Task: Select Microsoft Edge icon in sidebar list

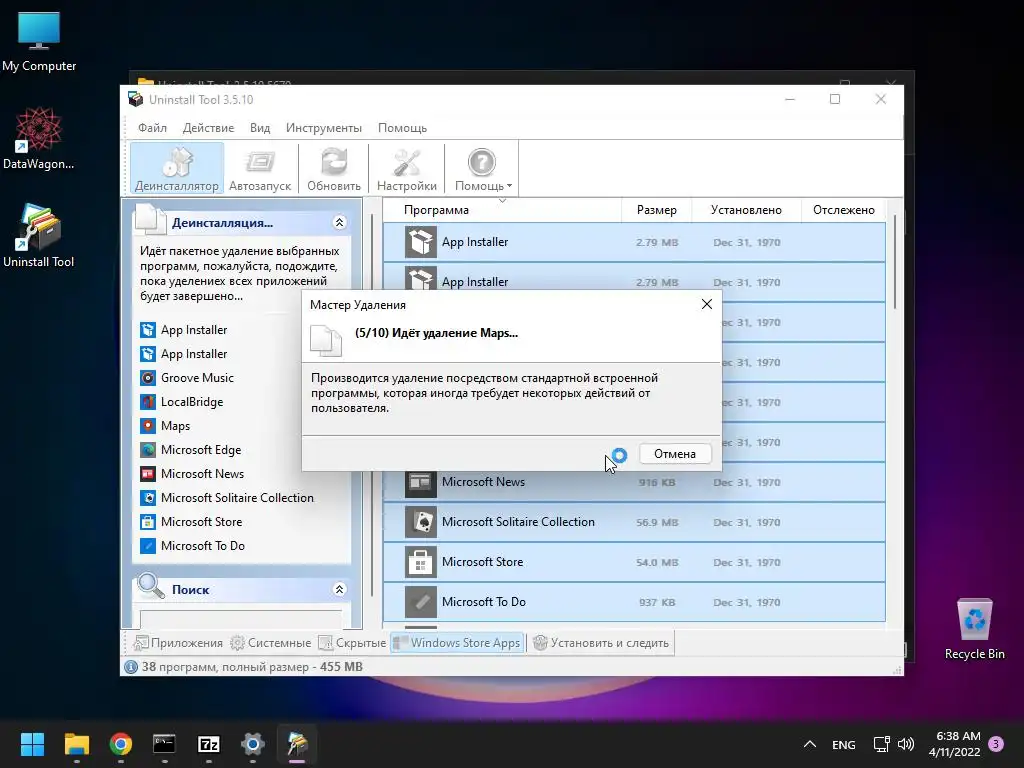Action: (148, 450)
